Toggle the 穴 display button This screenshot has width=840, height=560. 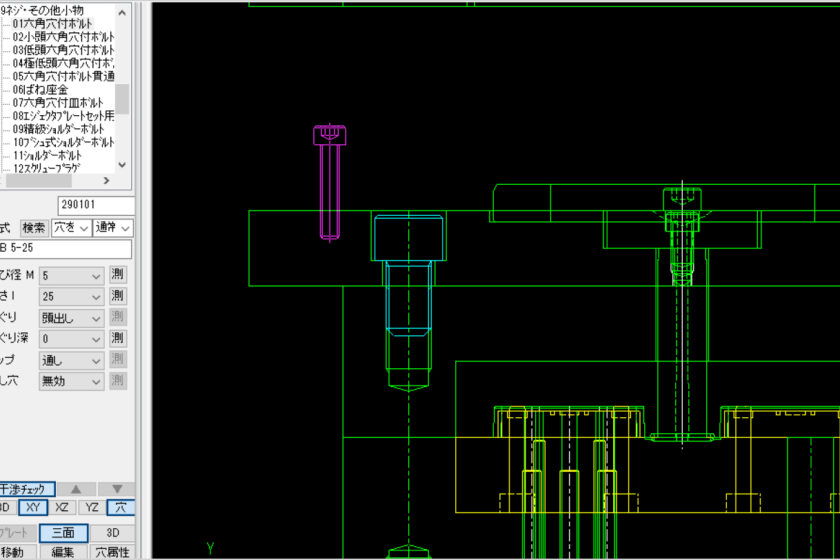pos(121,508)
